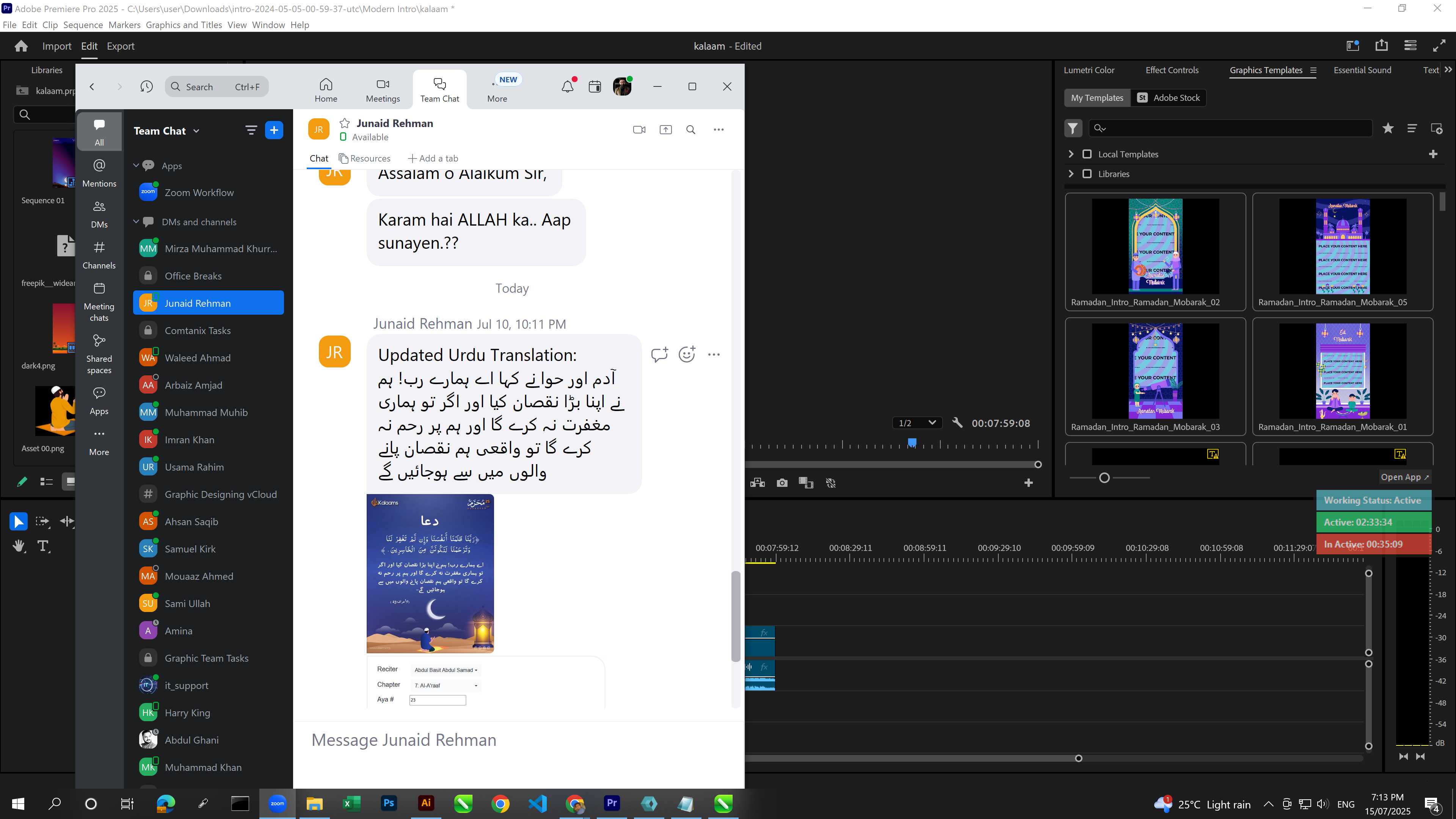The width and height of the screenshot is (1456, 819).
Task: Open more options in chat header
Action: [719, 129]
